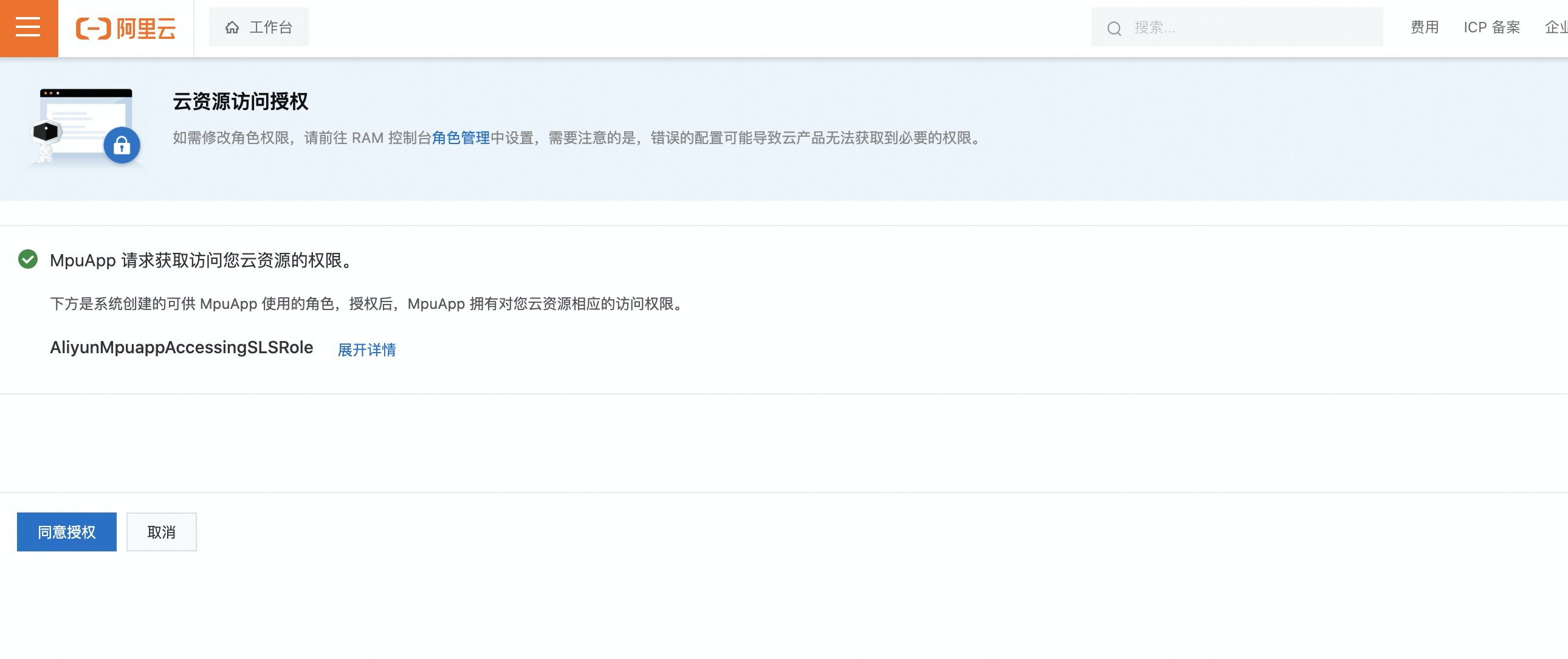Open the orange hamburger navigation menu
Viewport: 1568px width, 659px height.
click(29, 28)
